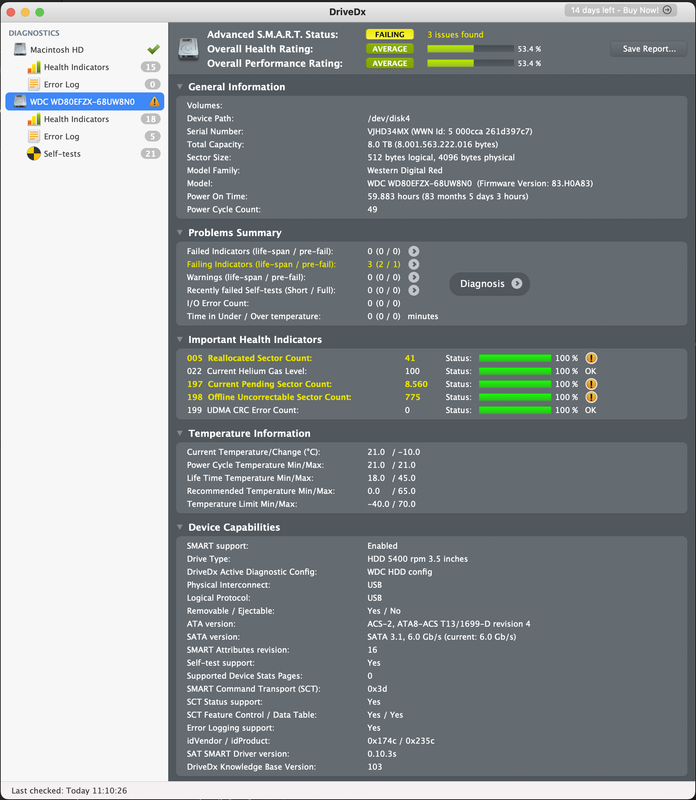Click 'HDD 5400 rpm 3.5 inches' drive type
Screen dimensions: 696x800
pos(417,559)
